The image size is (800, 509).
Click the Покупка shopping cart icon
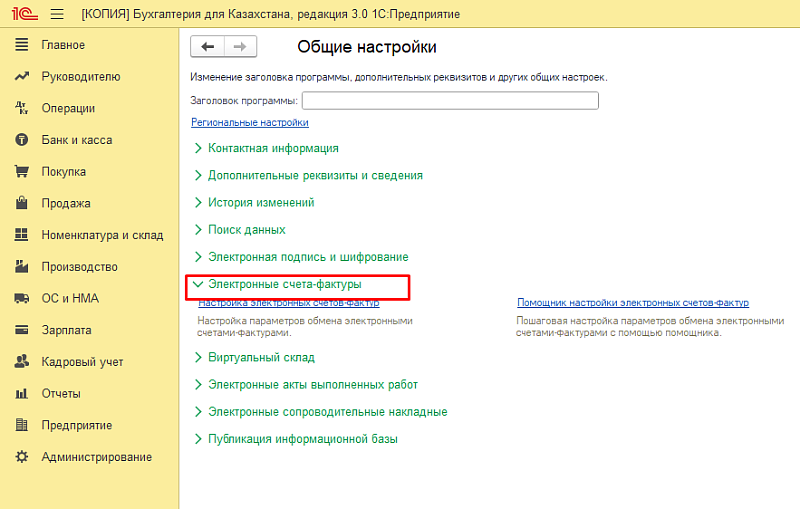click(x=20, y=171)
